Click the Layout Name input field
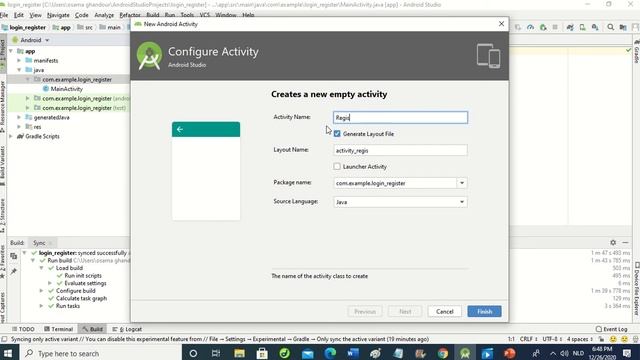This screenshot has height=360, width=640. click(400, 150)
